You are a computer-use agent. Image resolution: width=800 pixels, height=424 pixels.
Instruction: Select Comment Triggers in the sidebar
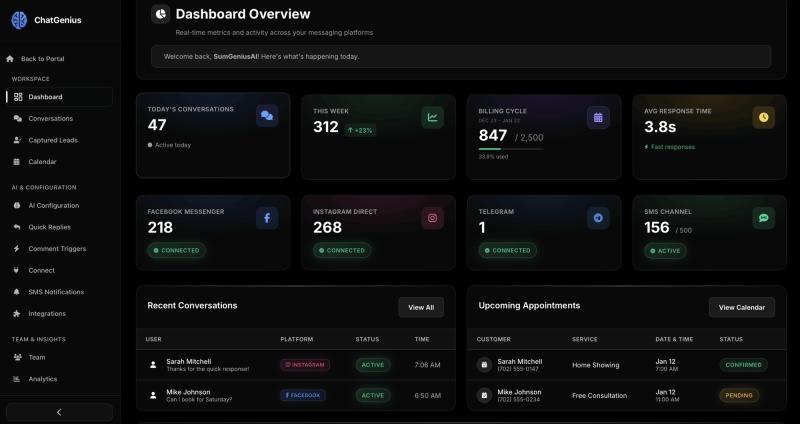coord(57,248)
